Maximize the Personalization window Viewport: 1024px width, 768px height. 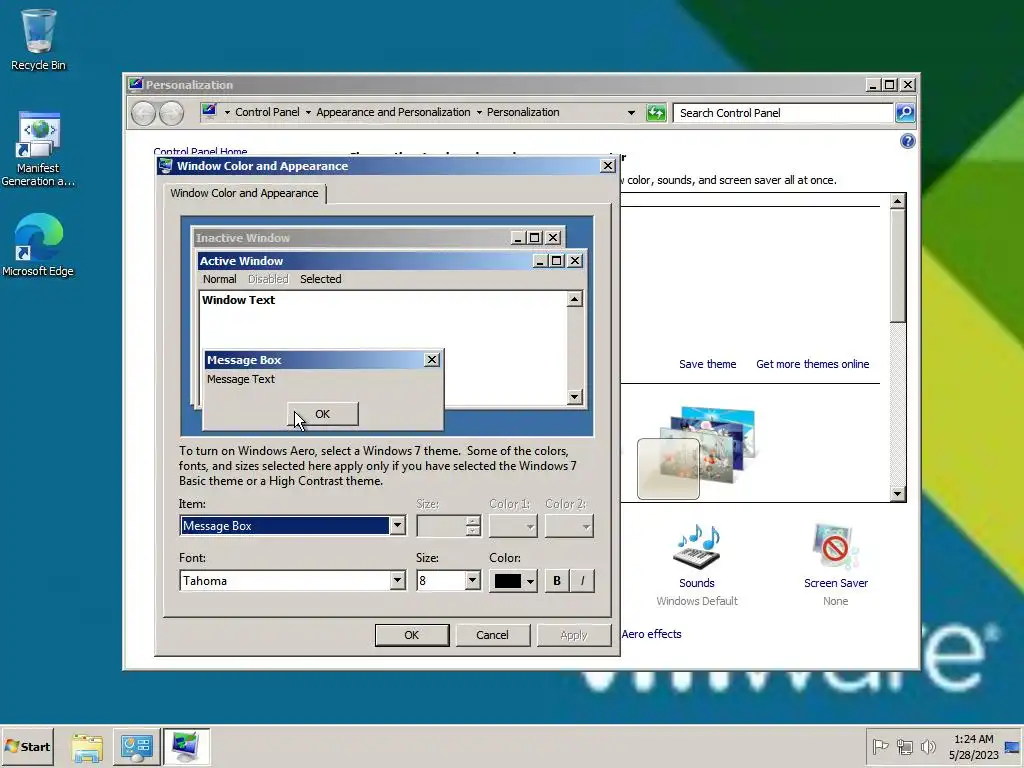coord(889,85)
